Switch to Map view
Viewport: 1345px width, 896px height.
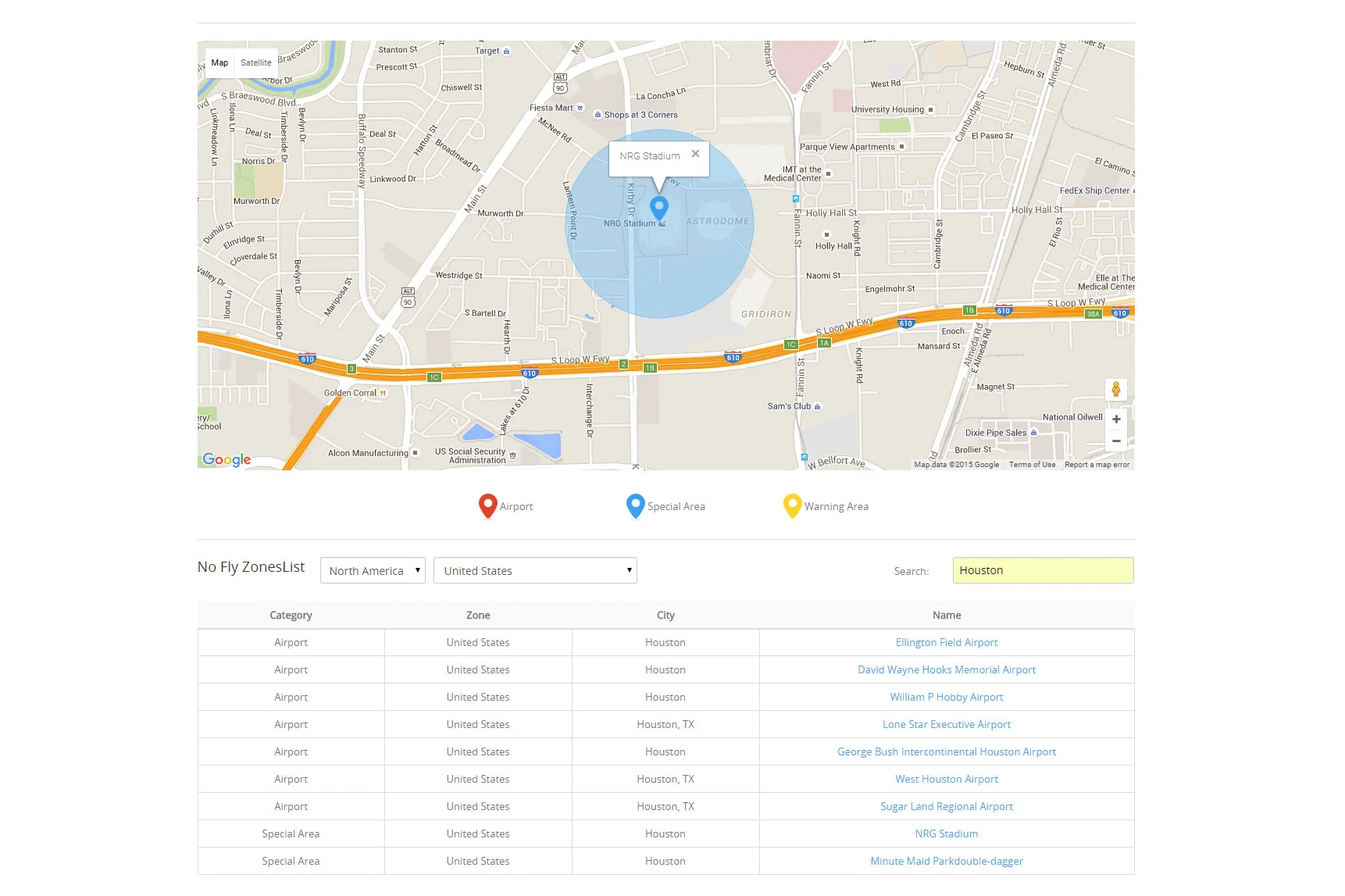point(219,62)
